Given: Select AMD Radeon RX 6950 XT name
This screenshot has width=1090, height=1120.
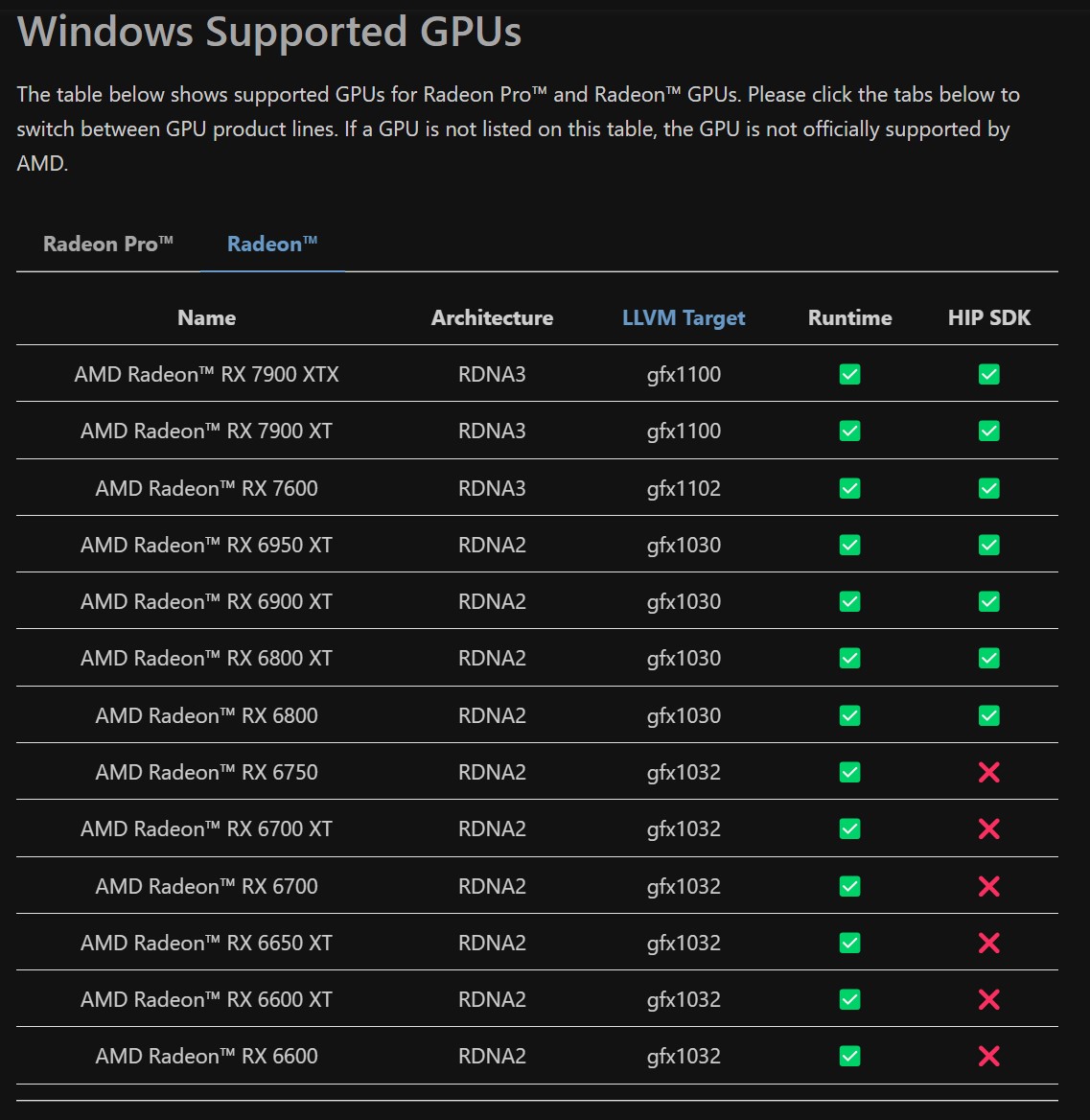Looking at the screenshot, I should click(206, 545).
